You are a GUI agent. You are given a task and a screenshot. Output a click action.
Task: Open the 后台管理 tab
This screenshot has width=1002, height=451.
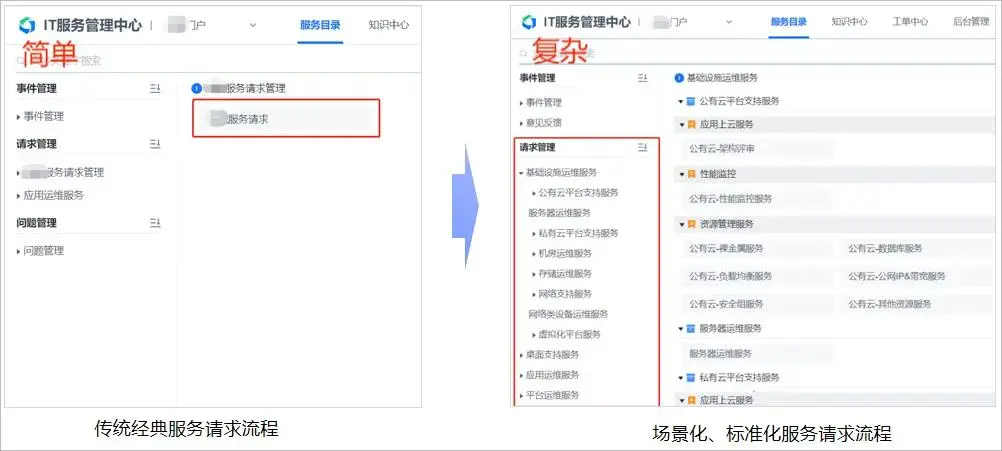click(971, 22)
